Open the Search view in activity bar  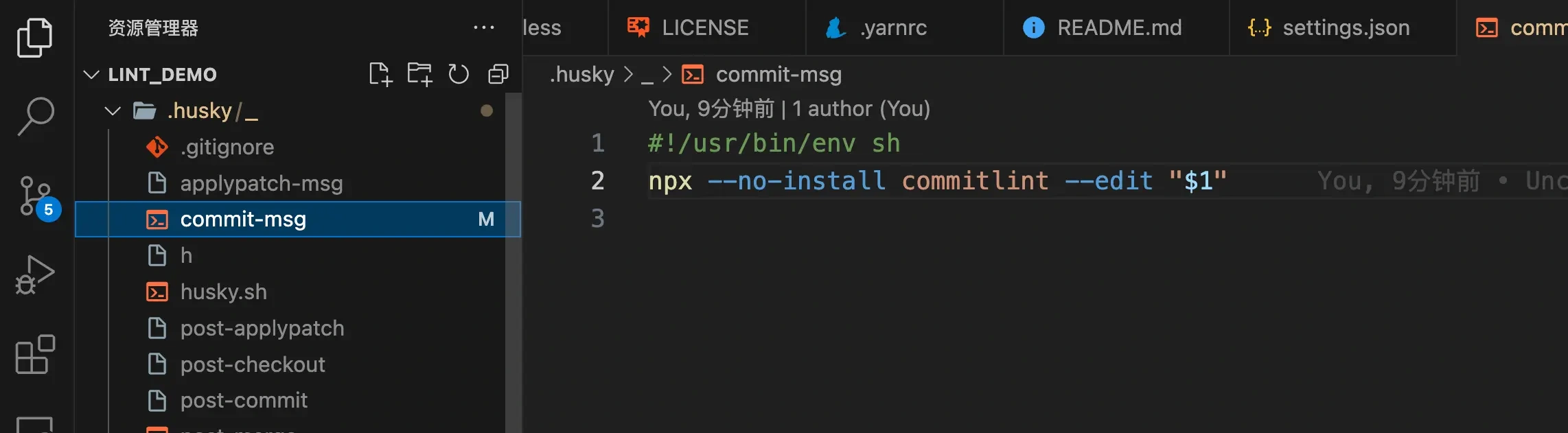coord(36,116)
